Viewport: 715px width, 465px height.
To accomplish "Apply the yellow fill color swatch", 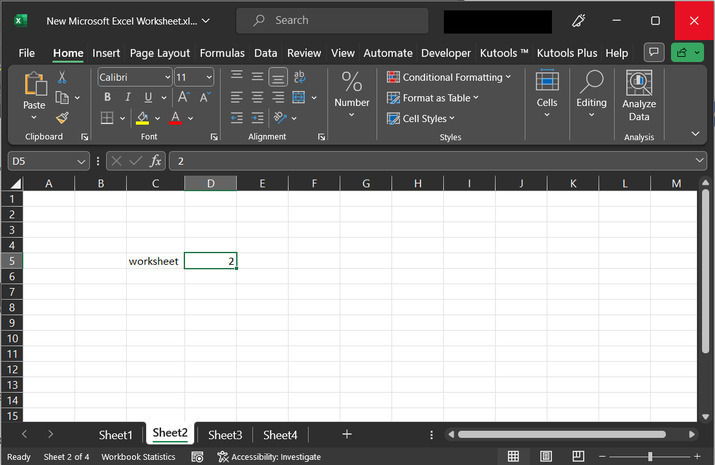I will coord(143,118).
